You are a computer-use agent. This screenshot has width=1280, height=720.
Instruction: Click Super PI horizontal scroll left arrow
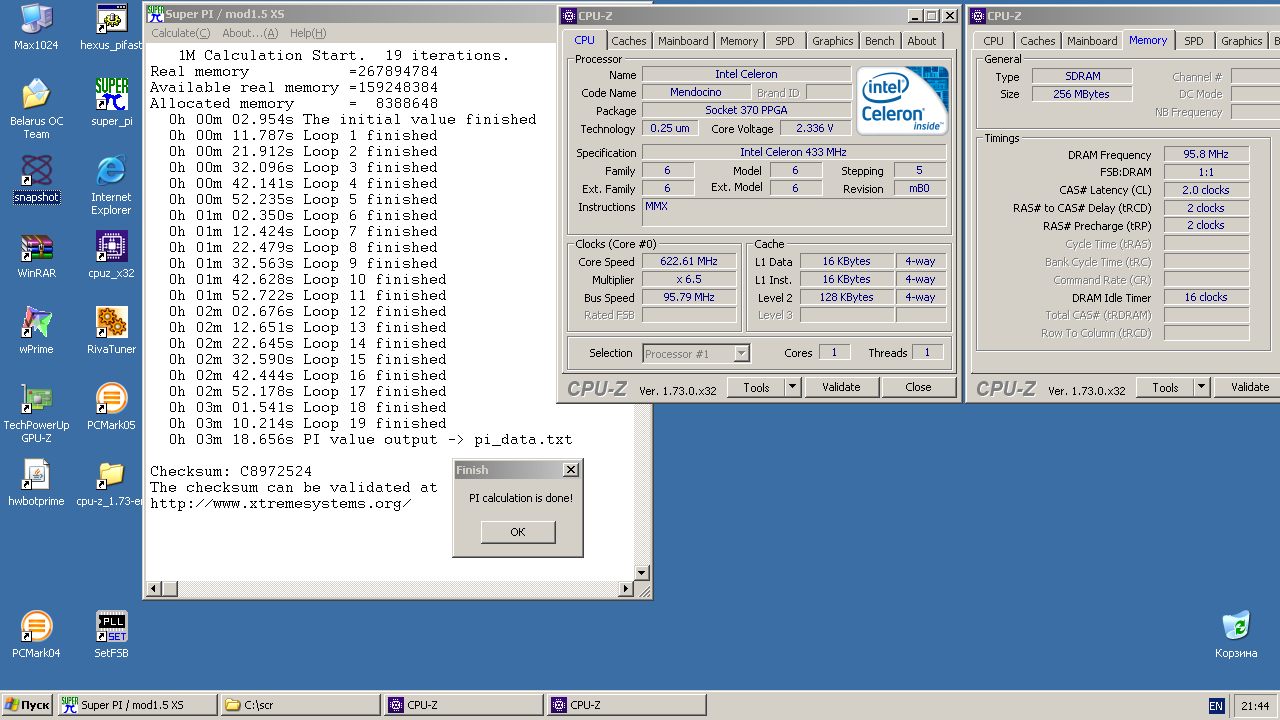tap(152, 589)
